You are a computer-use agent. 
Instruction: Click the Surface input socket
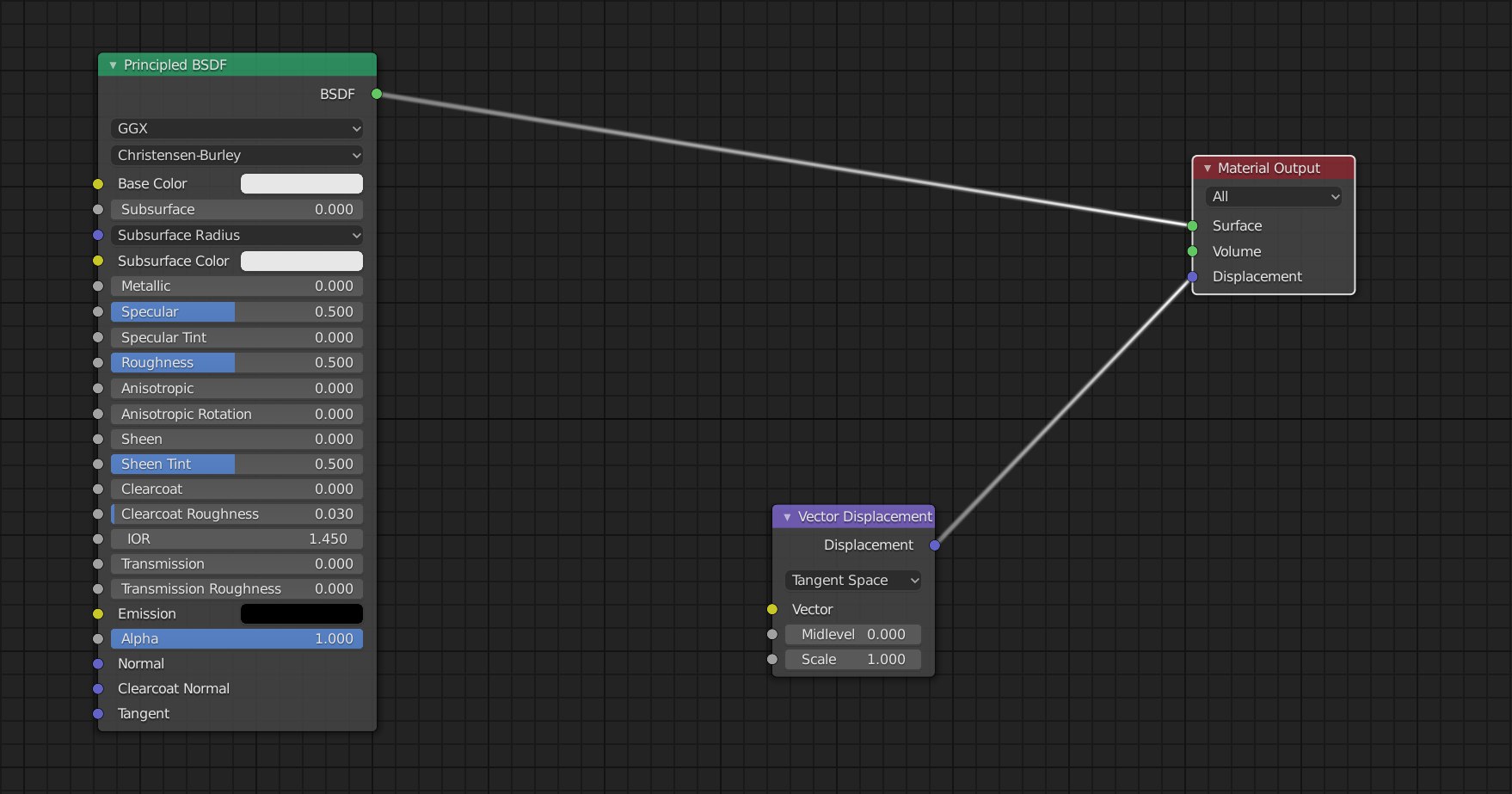[x=1192, y=226]
